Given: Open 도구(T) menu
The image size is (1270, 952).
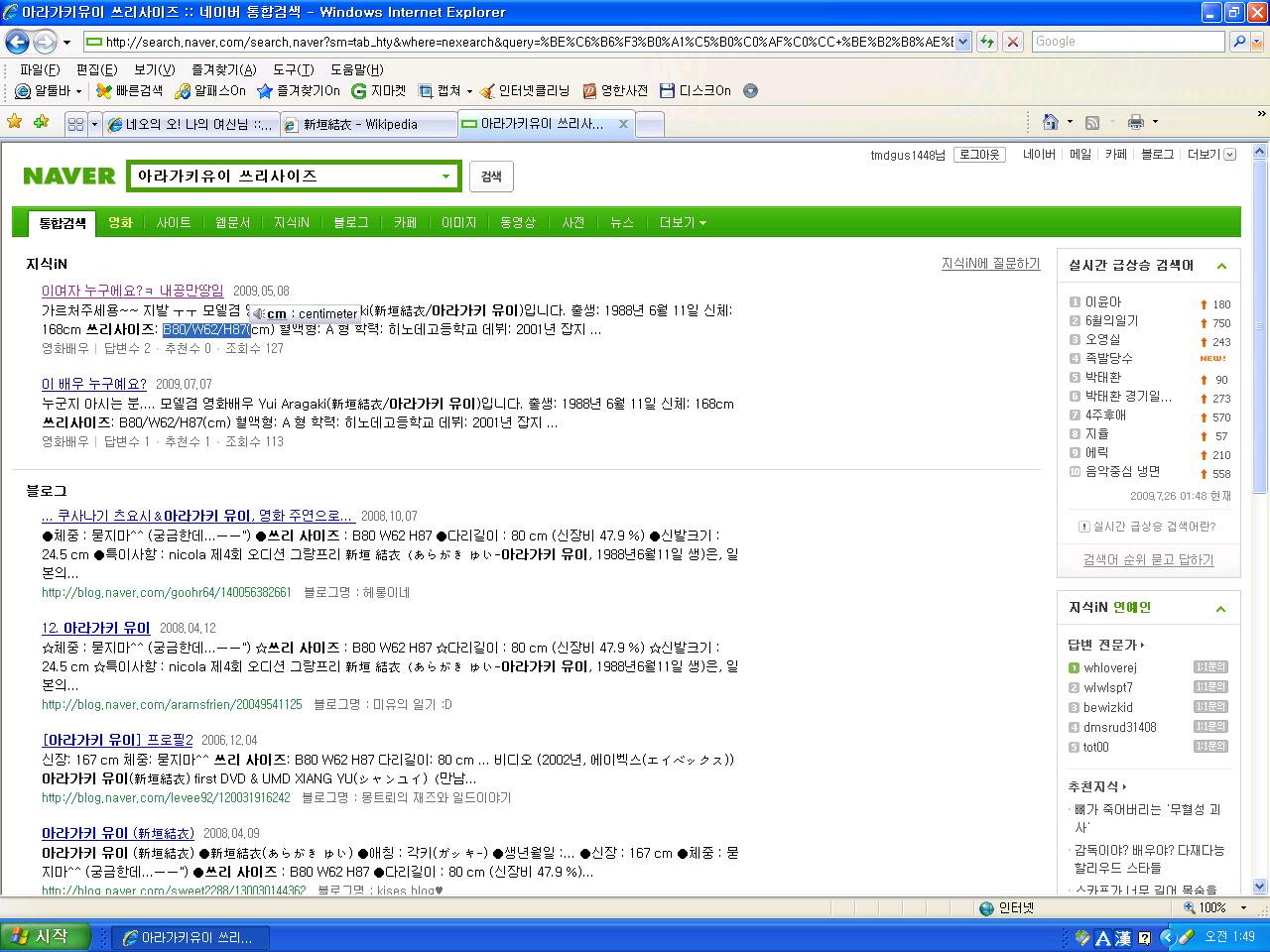Looking at the screenshot, I should (x=293, y=69).
